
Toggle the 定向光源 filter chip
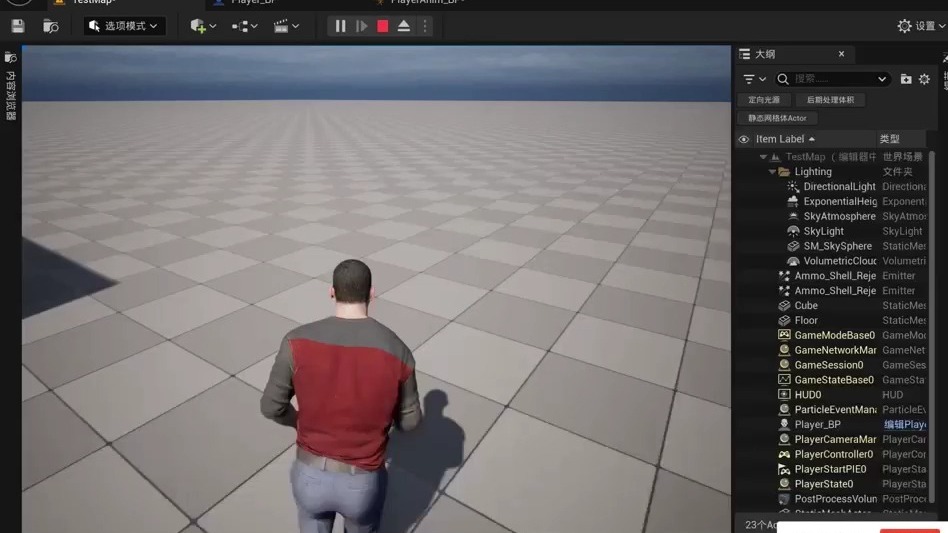pos(764,100)
